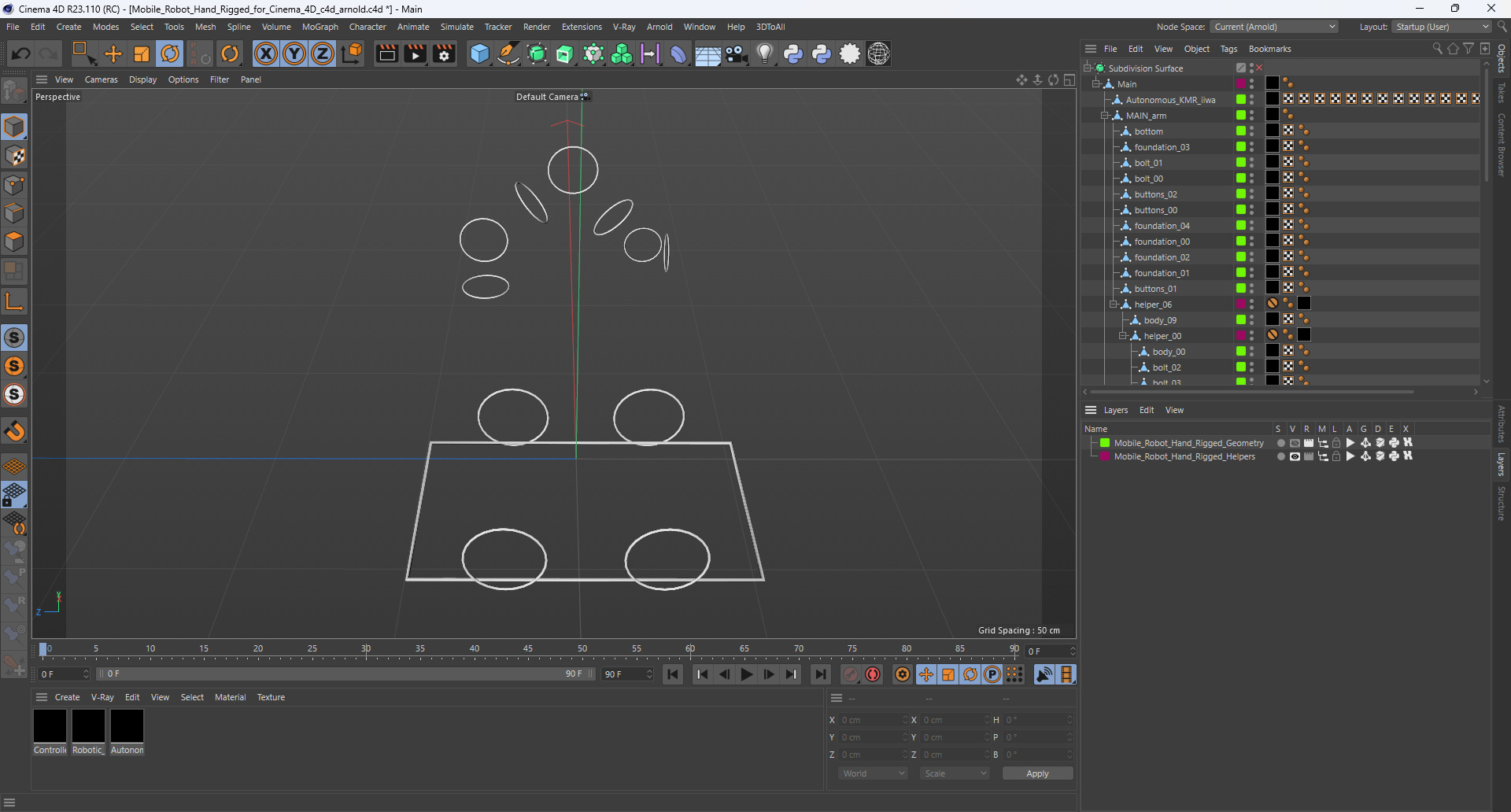The image size is (1511, 812).
Task: Go to end of animation
Action: point(821,674)
